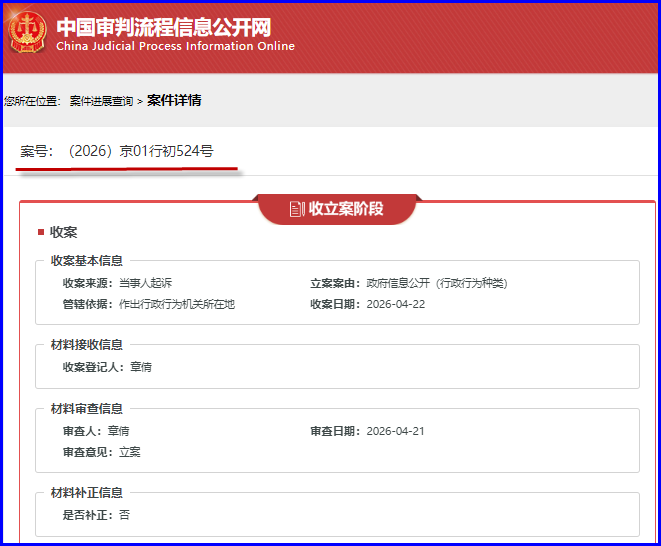Click the 中国审判流程信息公开网 site title
The width and height of the screenshot is (661, 546).
coord(163,25)
